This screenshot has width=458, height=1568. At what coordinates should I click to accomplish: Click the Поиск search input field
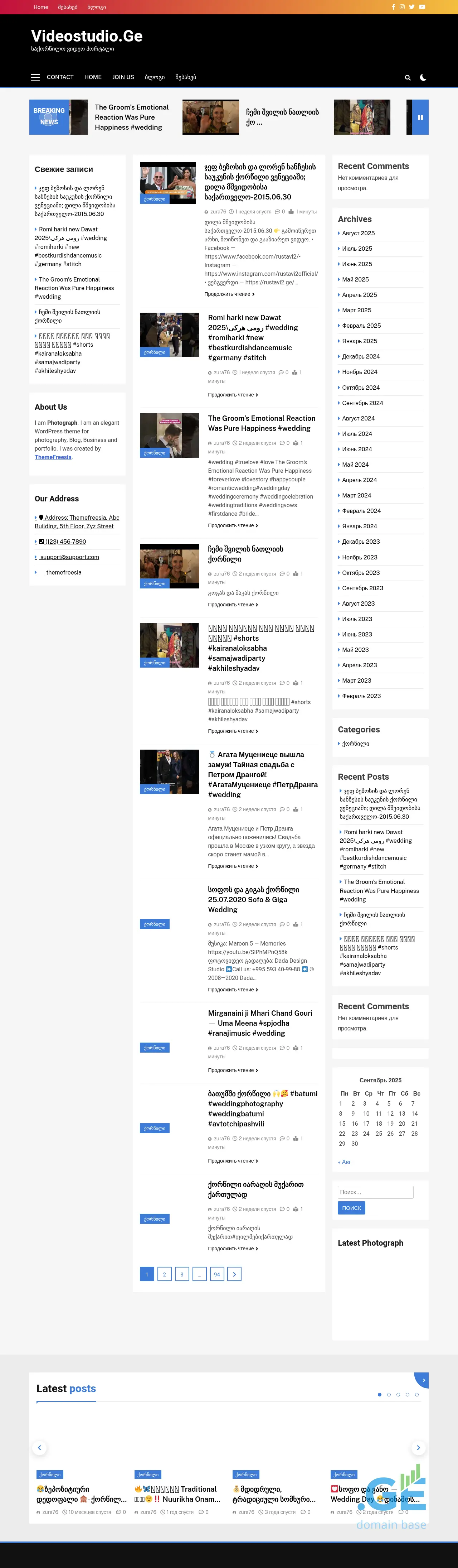(375, 1192)
